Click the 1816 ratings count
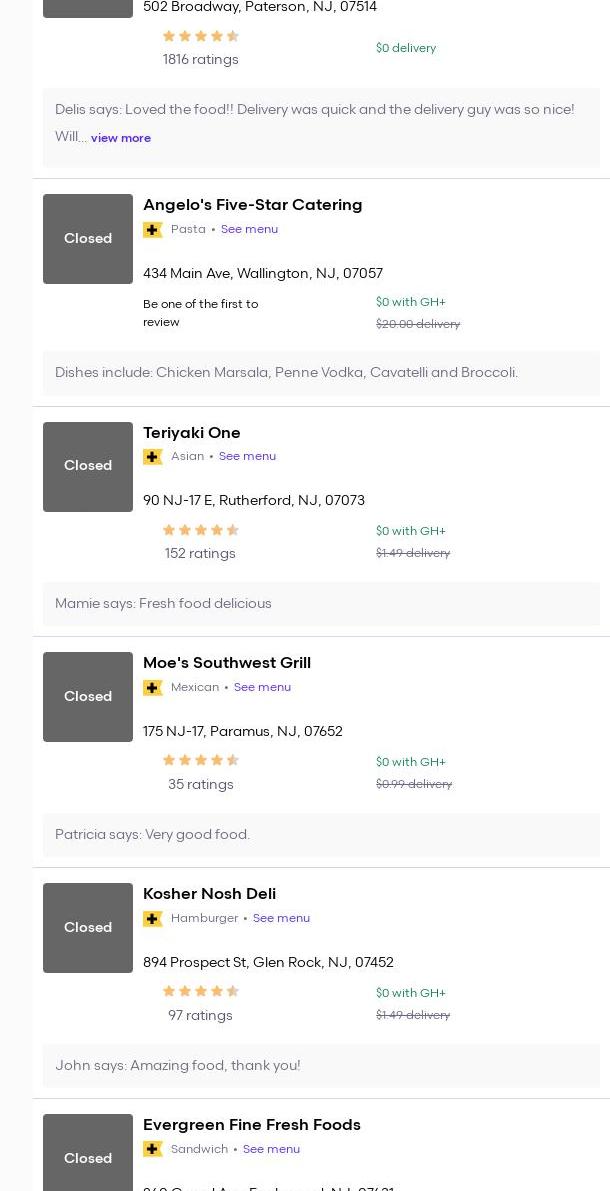Viewport: 610px width, 1191px height. pos(200,60)
